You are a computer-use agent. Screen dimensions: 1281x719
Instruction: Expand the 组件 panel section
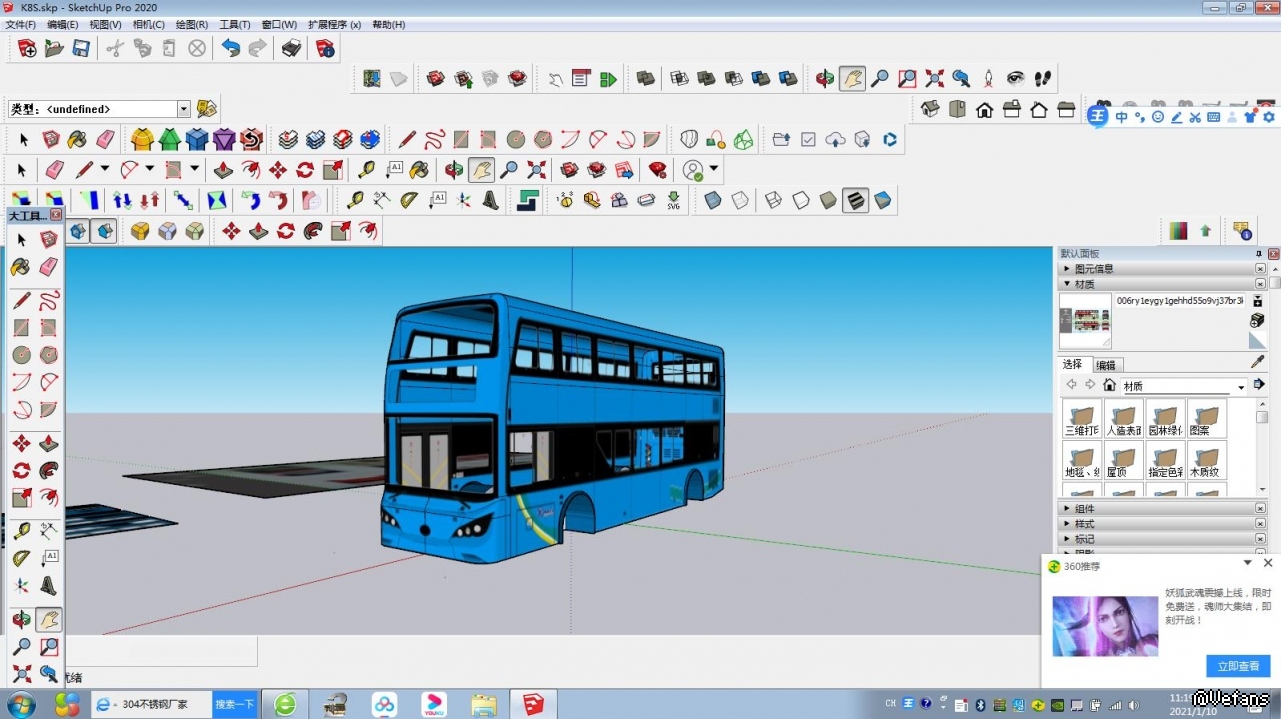coord(1085,509)
